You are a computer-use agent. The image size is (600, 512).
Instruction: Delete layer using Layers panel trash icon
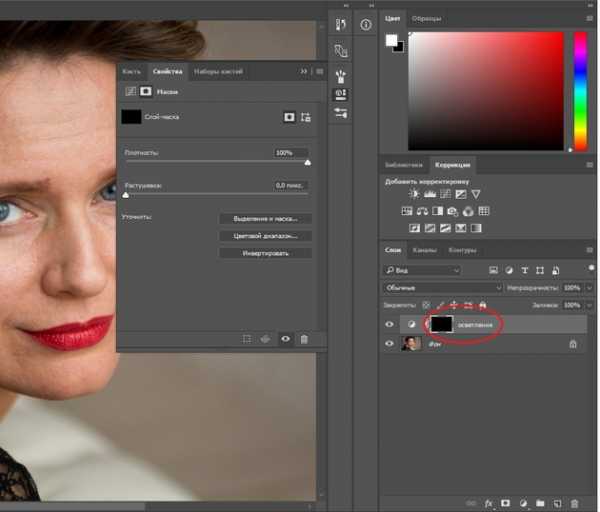(574, 503)
